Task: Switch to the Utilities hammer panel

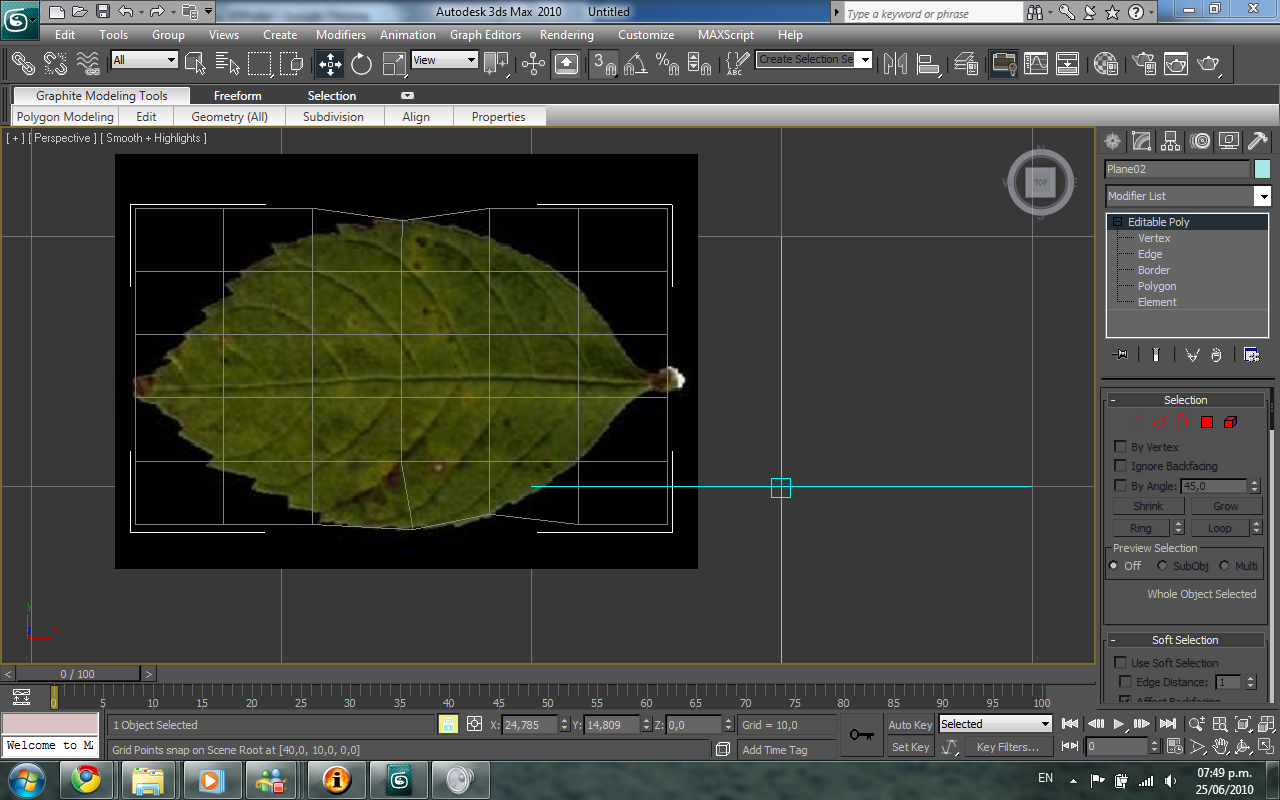Action: tap(1258, 141)
